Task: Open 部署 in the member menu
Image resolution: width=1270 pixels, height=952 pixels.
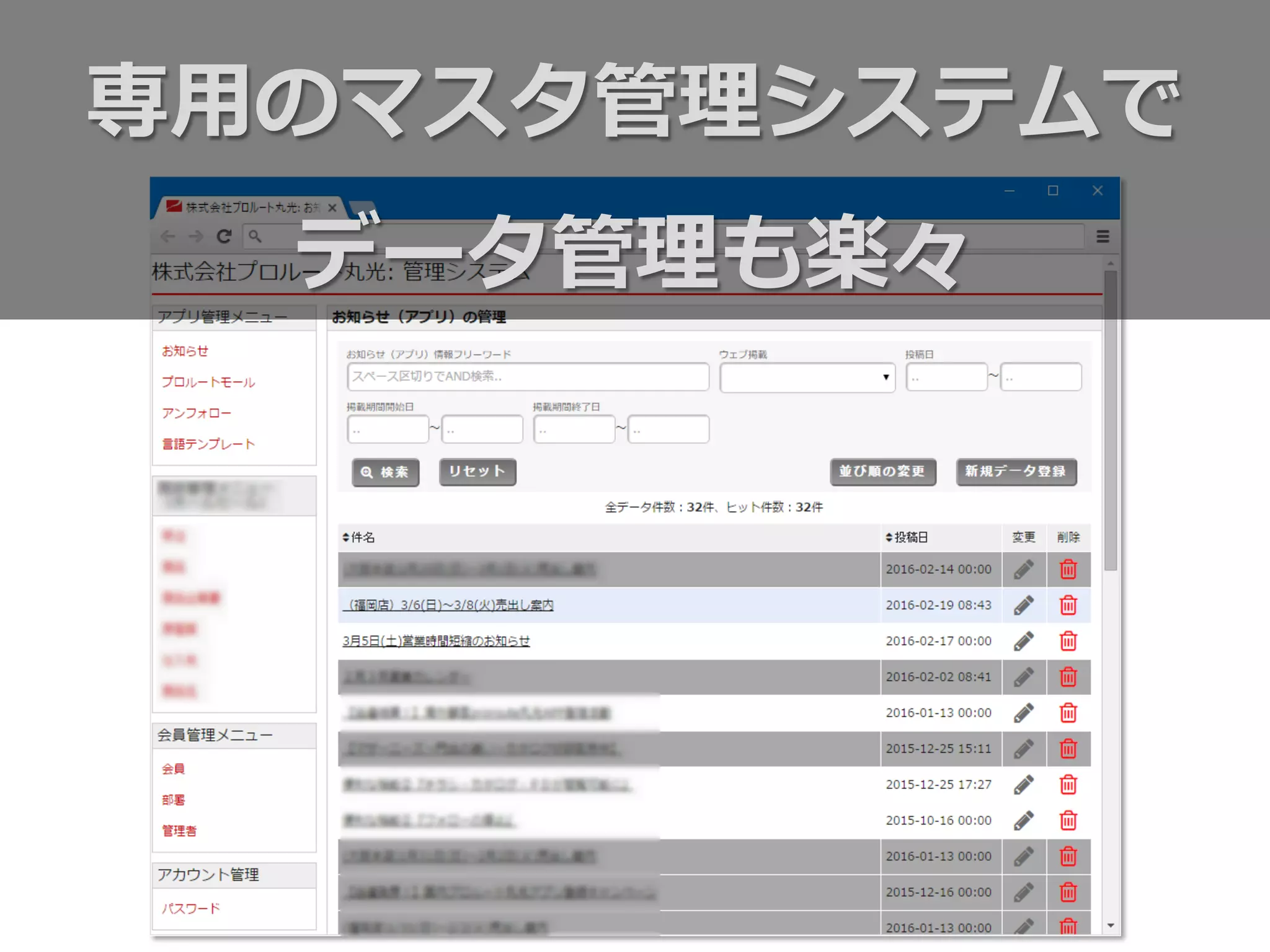Action: 173,800
